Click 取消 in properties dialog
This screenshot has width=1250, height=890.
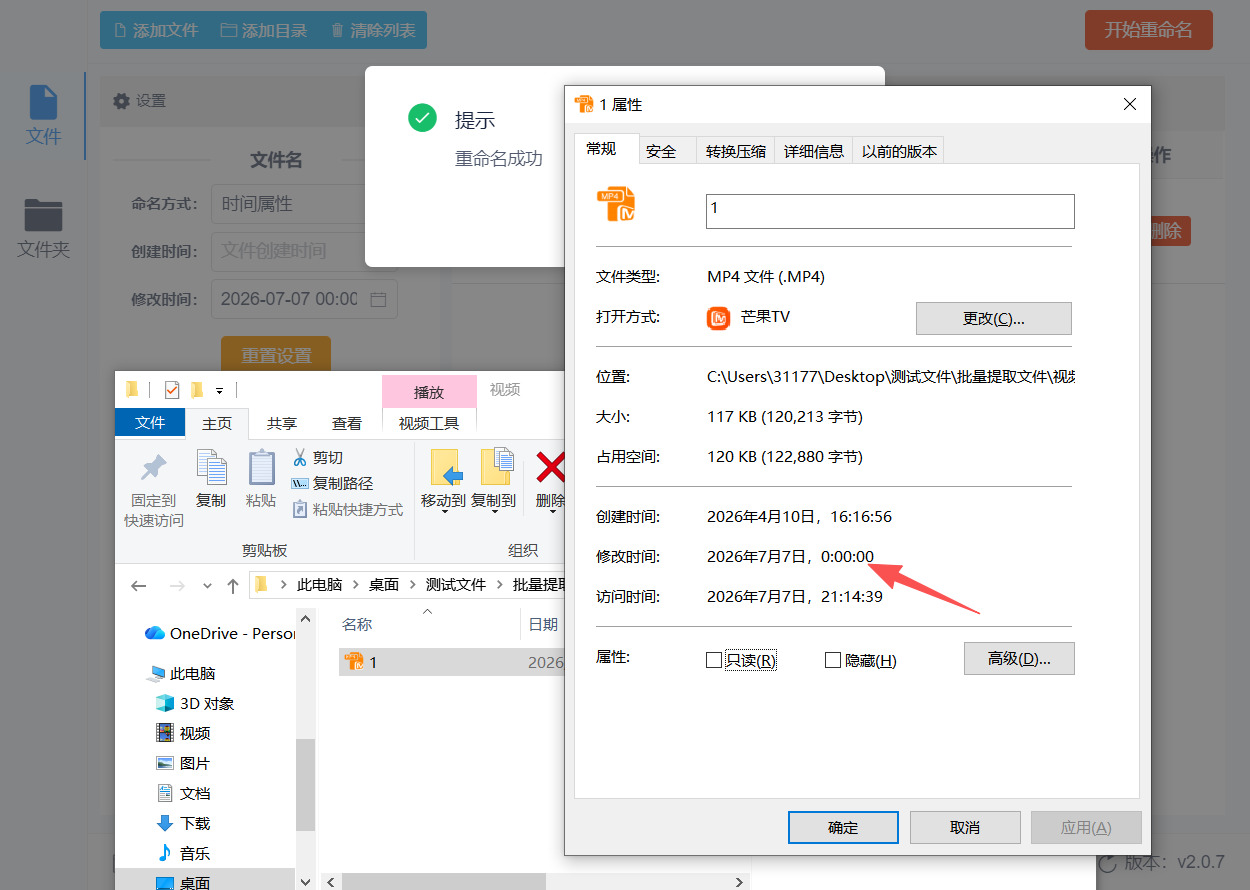(x=965, y=827)
